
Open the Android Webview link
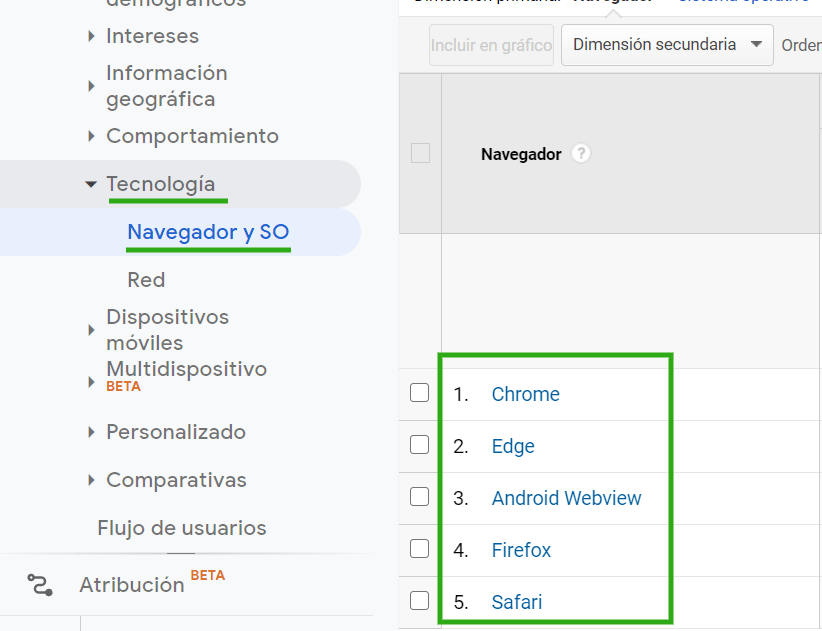(x=566, y=498)
